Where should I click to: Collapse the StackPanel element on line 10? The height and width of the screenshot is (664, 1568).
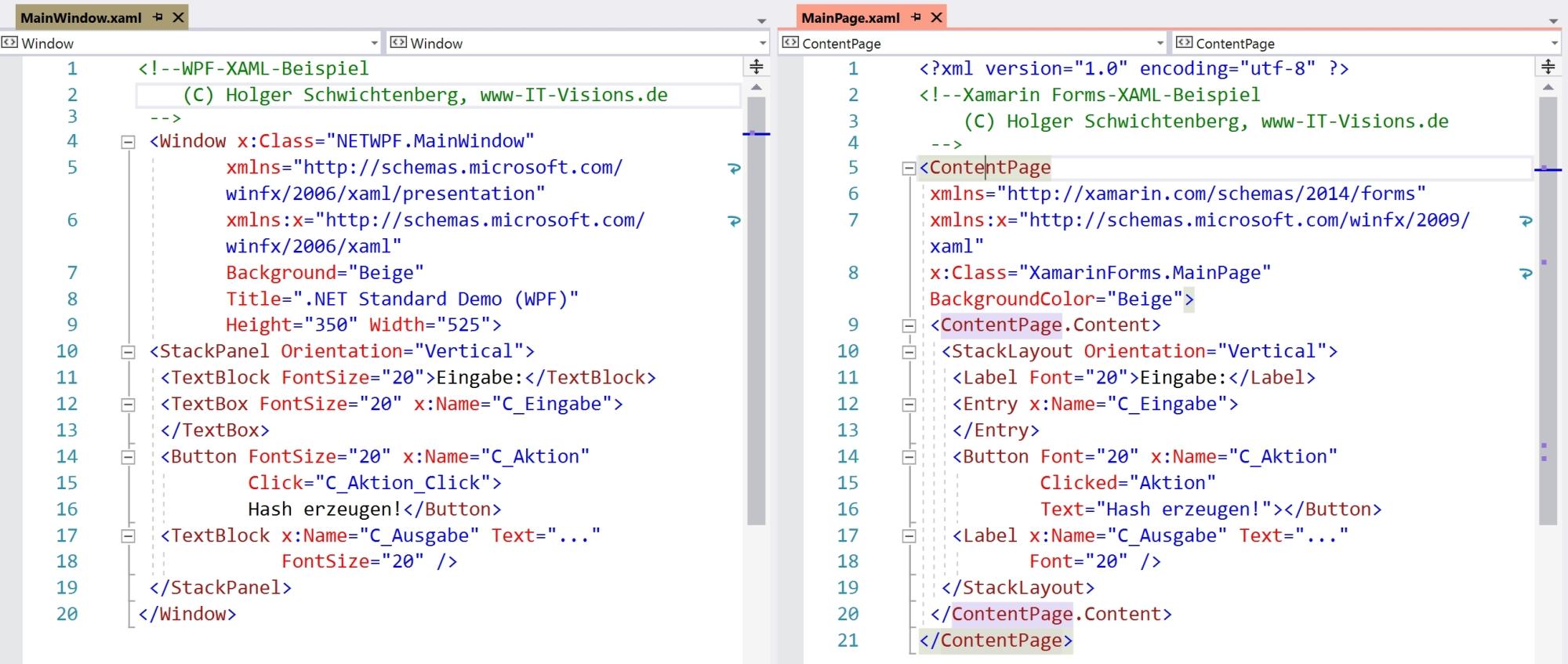(128, 353)
